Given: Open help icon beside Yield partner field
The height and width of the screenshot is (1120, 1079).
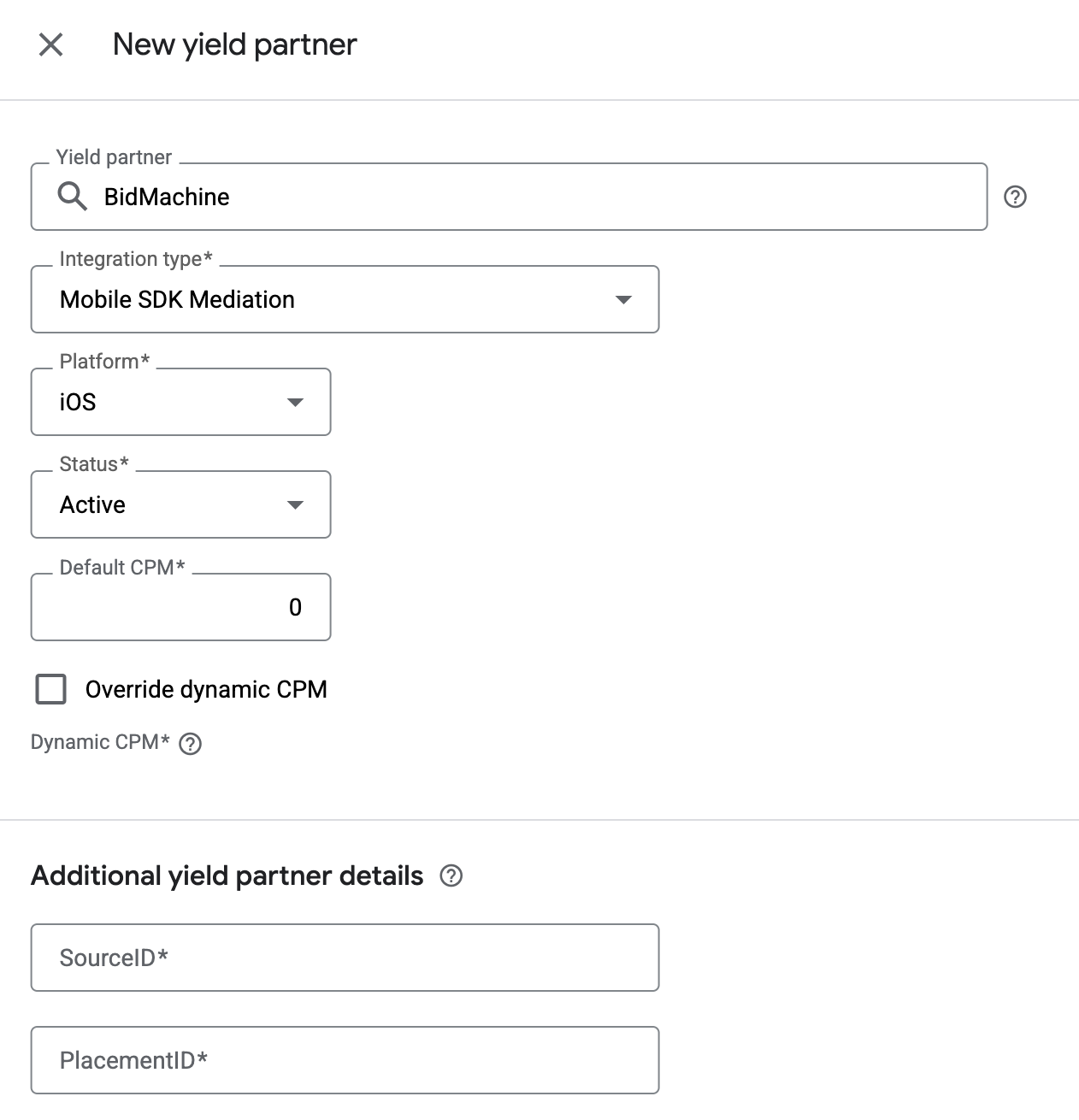Looking at the screenshot, I should pos(1015,197).
